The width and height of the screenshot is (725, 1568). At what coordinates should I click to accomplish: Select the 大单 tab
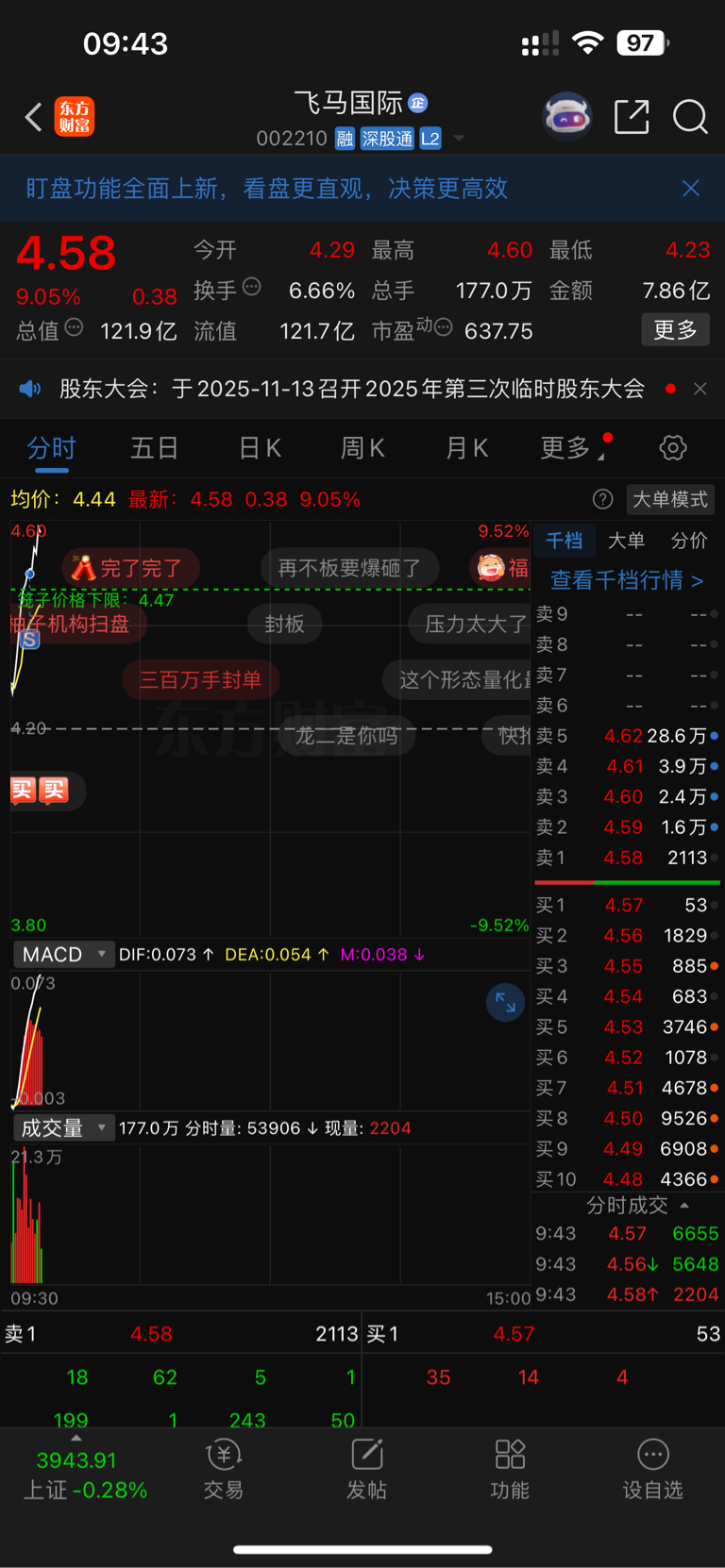[626, 541]
